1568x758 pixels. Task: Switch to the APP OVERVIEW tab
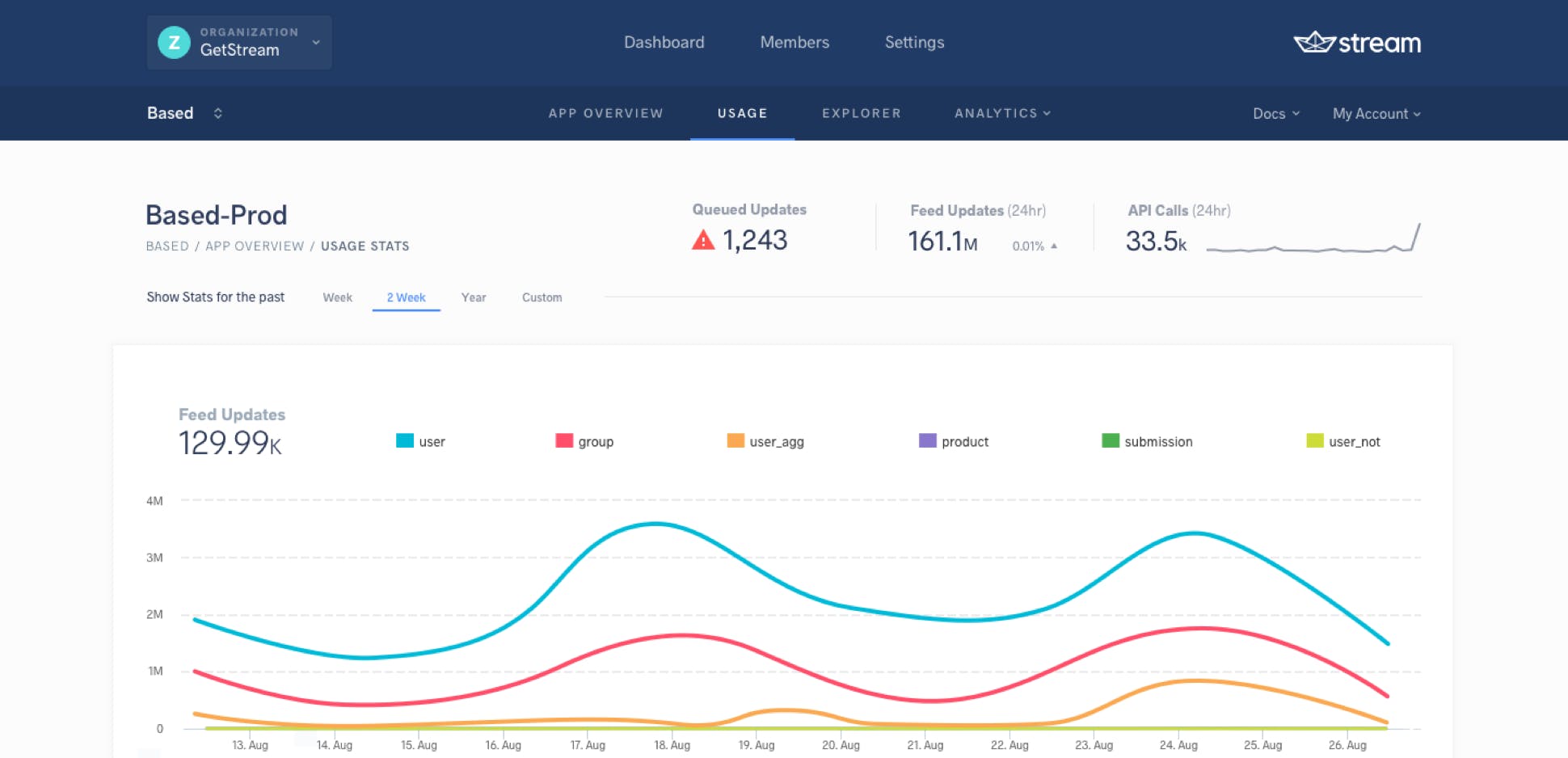click(606, 113)
